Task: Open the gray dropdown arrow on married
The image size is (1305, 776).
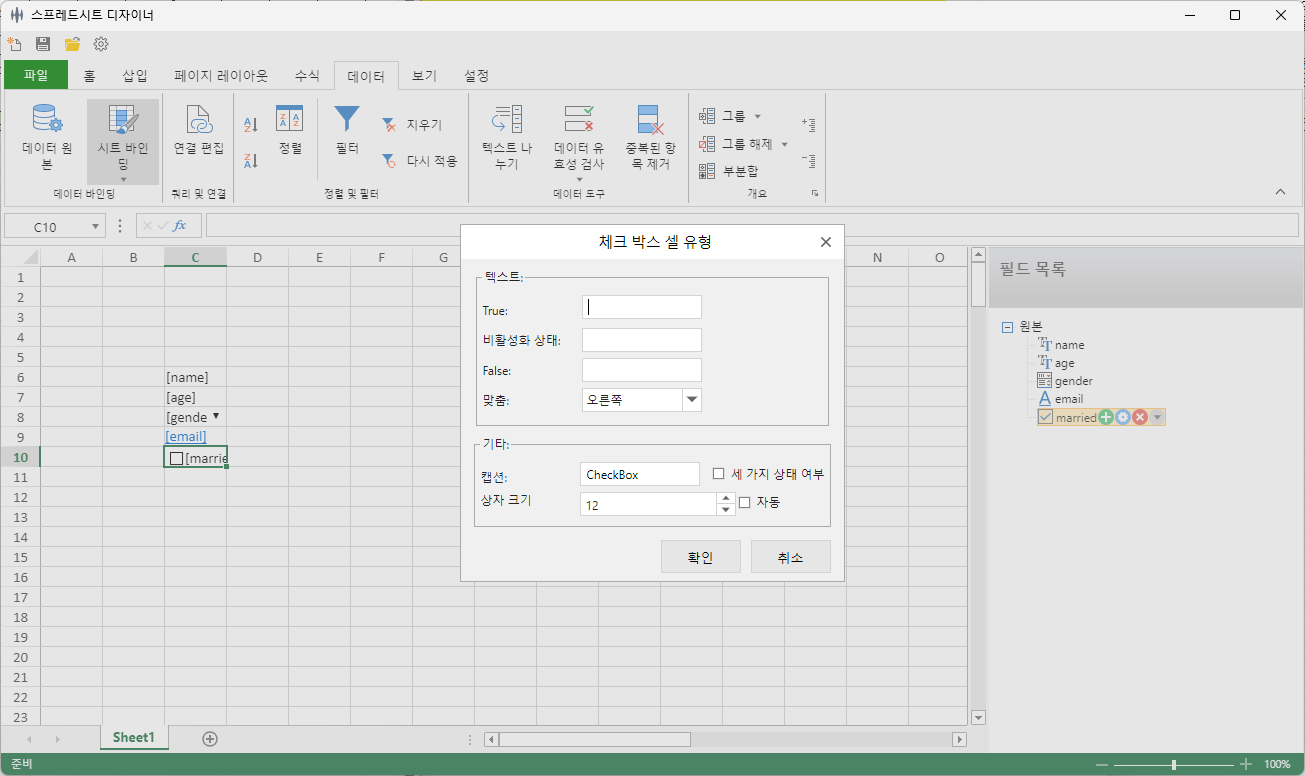Action: (x=1158, y=417)
